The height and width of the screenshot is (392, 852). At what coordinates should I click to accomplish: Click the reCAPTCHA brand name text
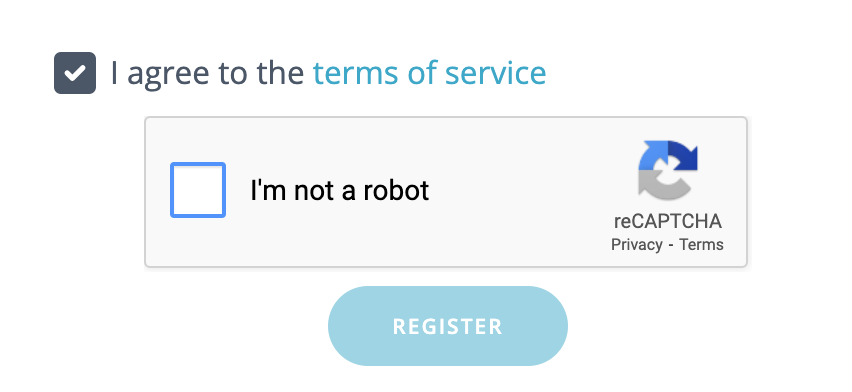click(x=668, y=221)
